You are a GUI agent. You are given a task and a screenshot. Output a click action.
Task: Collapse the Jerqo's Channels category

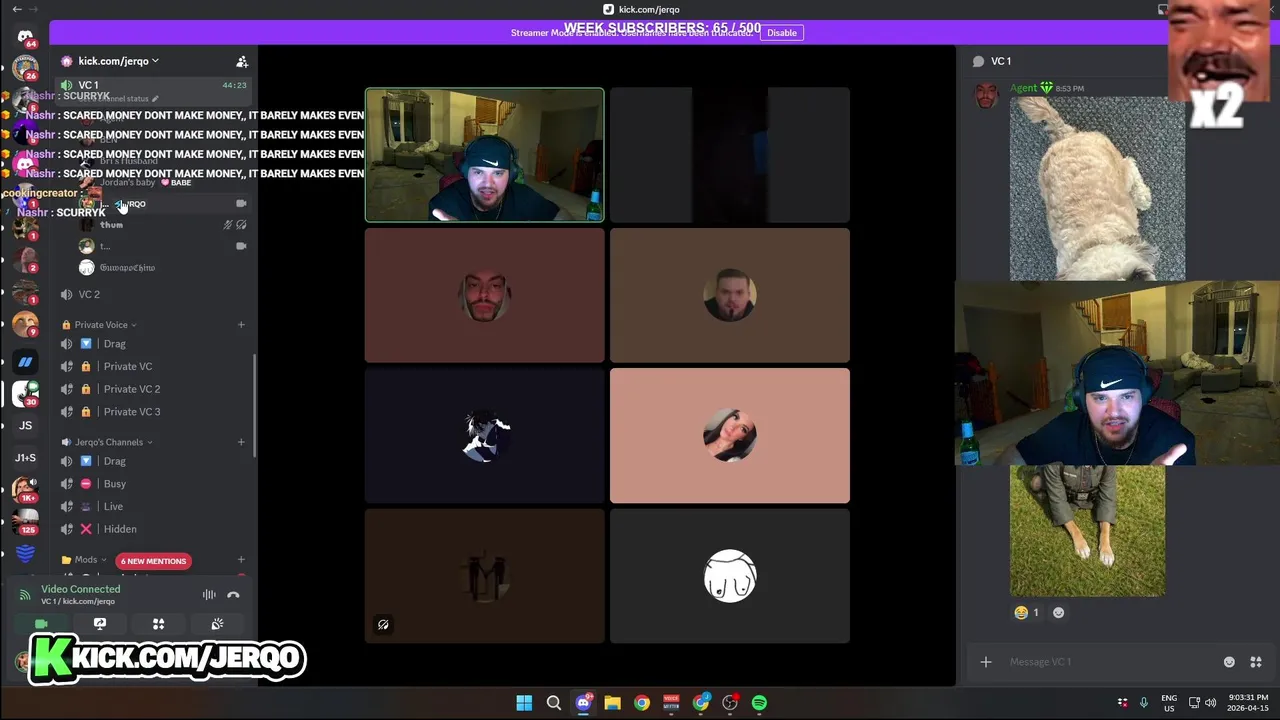[108, 442]
